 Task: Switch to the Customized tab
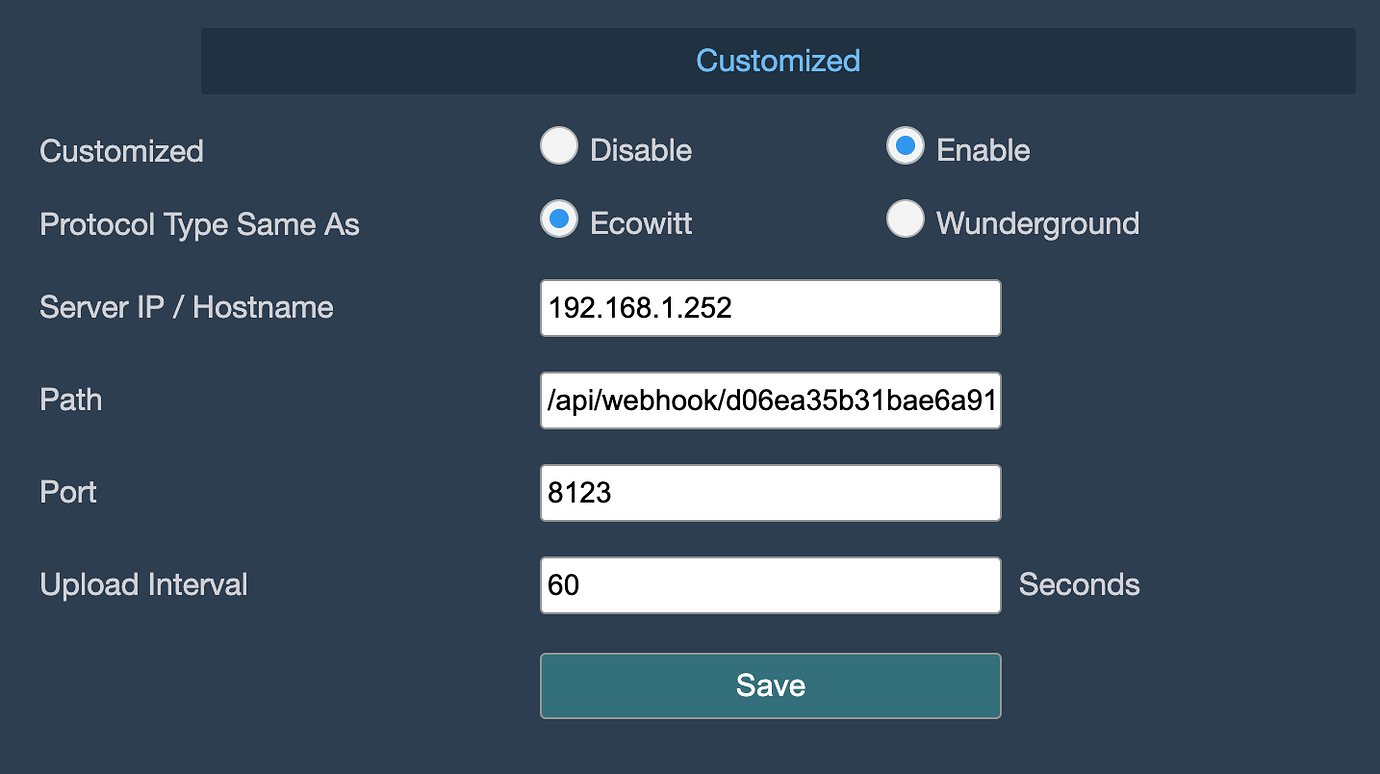pyautogui.click(x=777, y=60)
